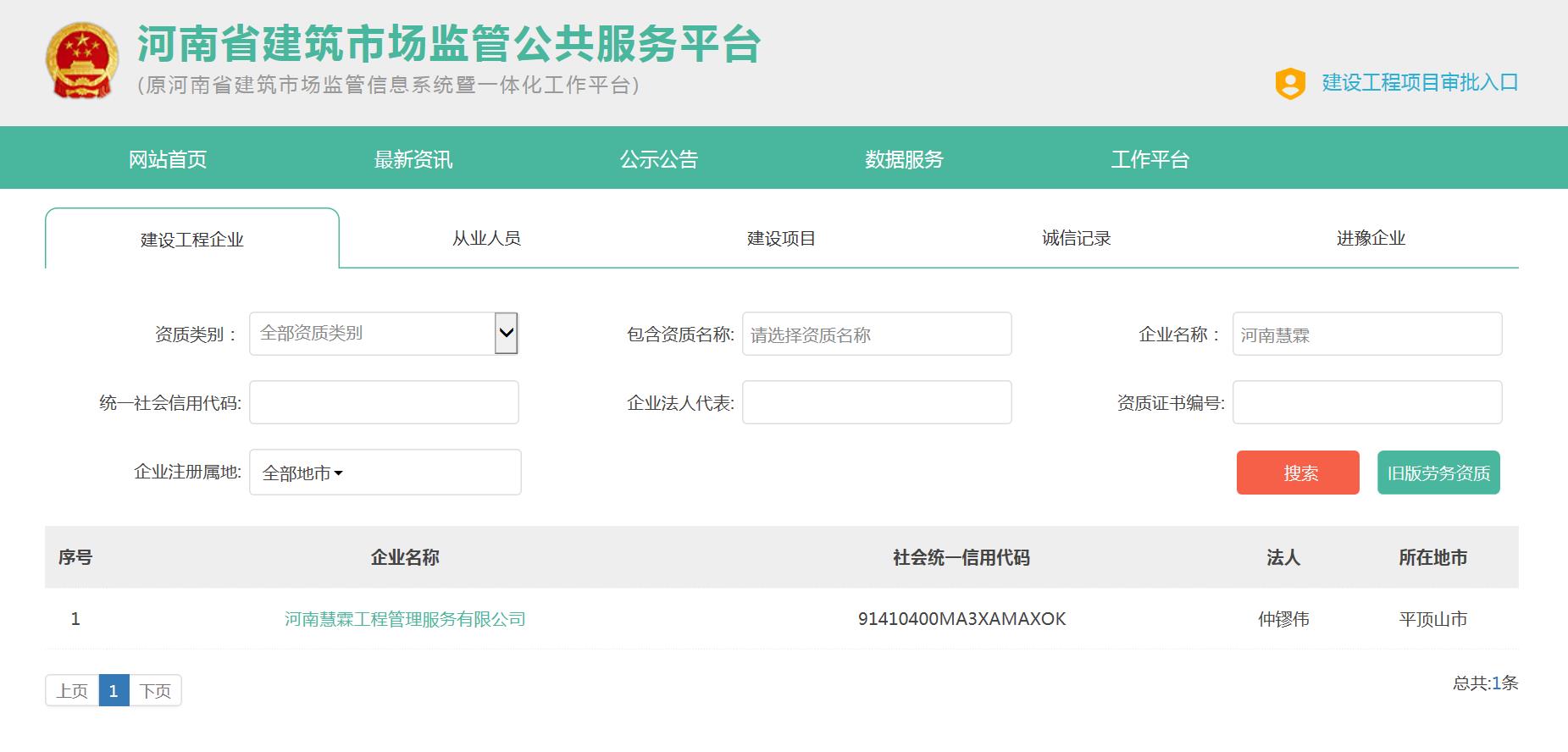Open the 全部地市 region dropdown
The width and height of the screenshot is (1568, 752).
coord(302,473)
